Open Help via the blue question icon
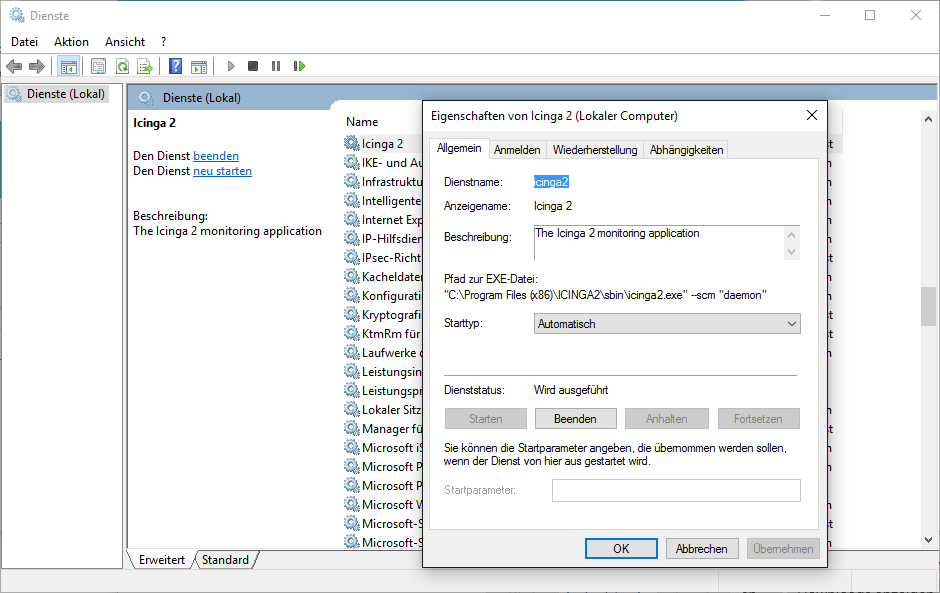 (175, 66)
